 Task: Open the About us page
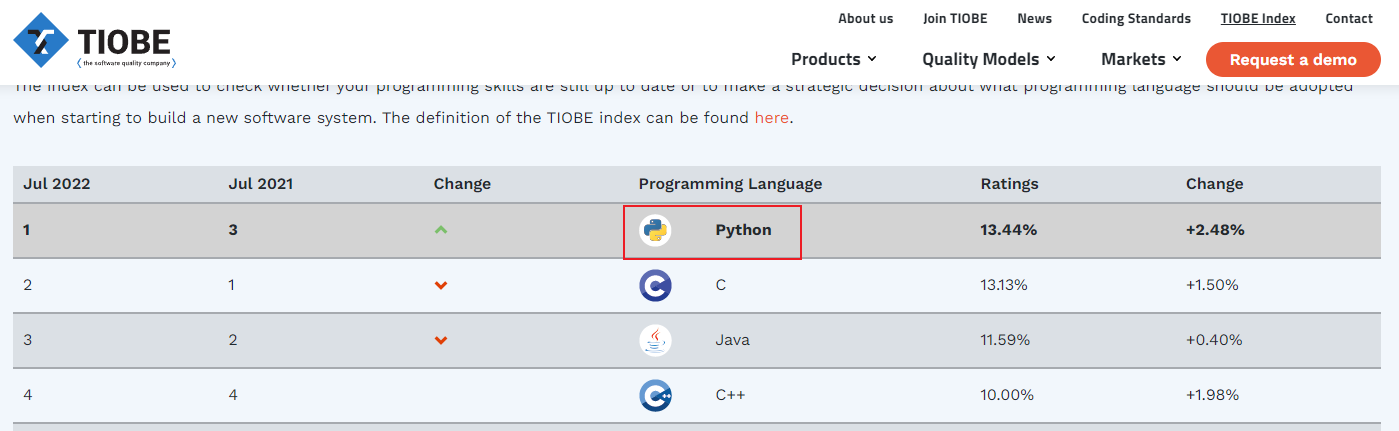(865, 18)
